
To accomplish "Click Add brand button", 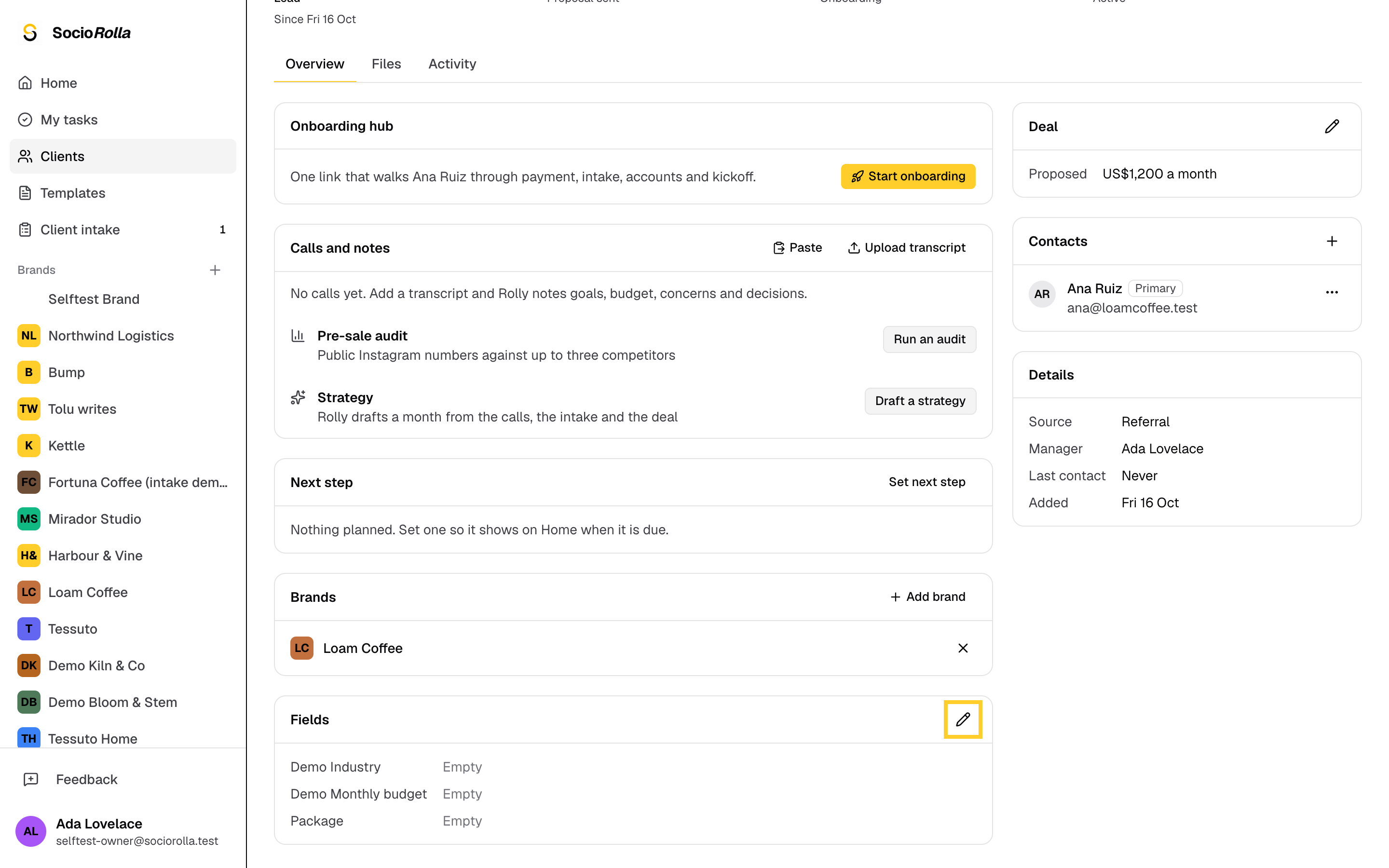I will (927, 597).
